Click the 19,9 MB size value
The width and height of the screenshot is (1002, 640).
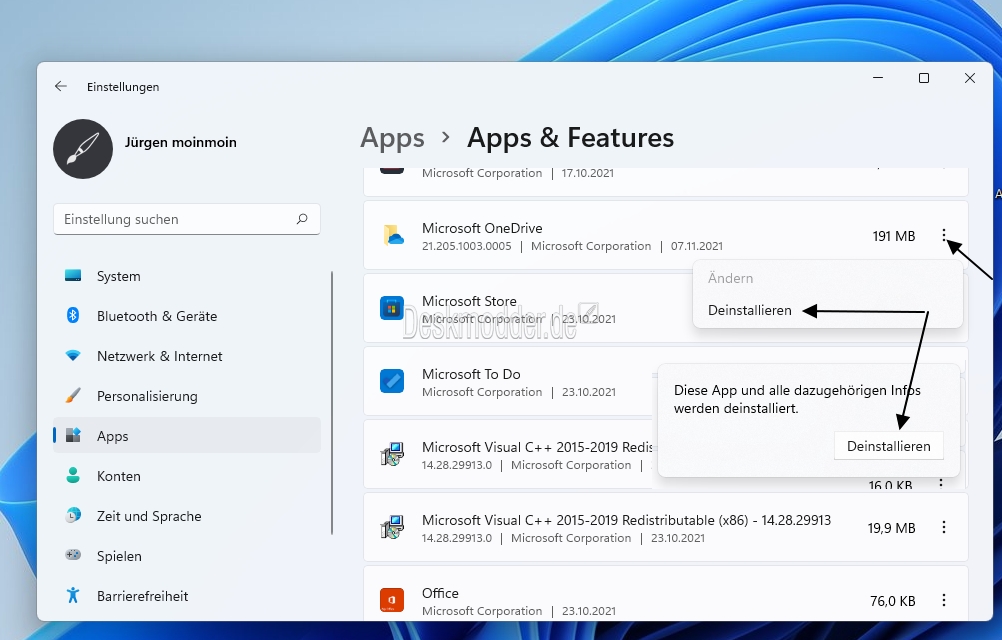point(891,528)
